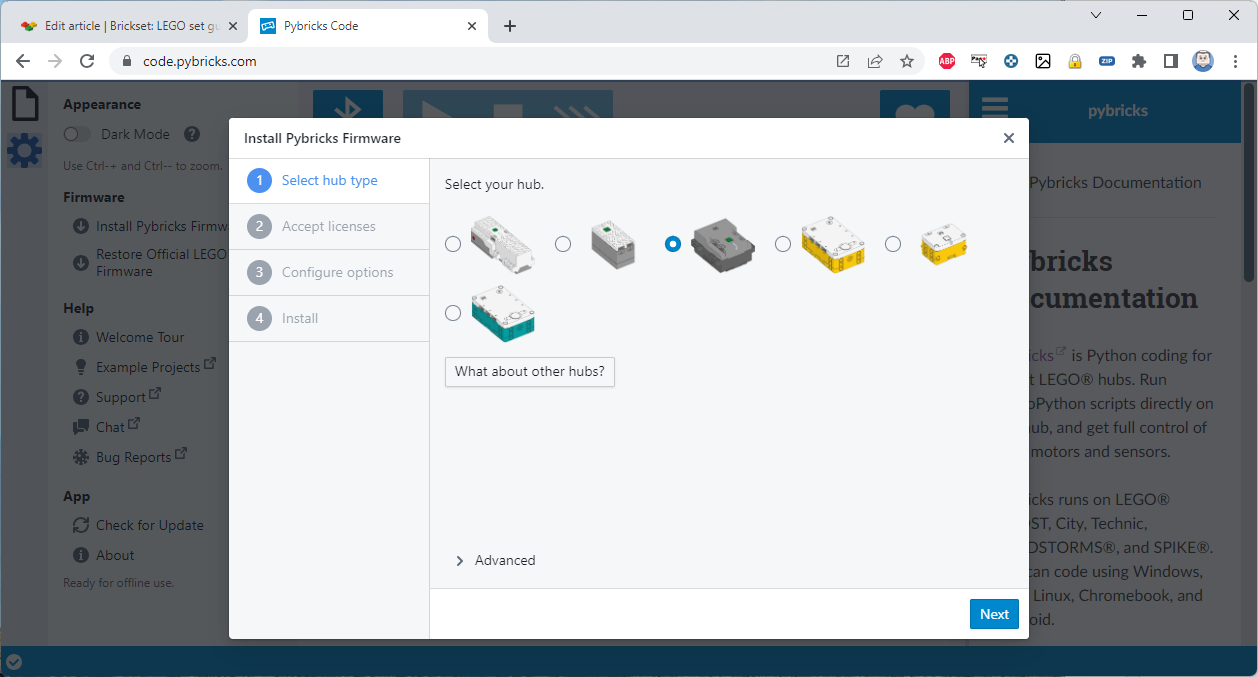Click the Dark Mode help icon
This screenshot has height=677, width=1258.
(192, 134)
